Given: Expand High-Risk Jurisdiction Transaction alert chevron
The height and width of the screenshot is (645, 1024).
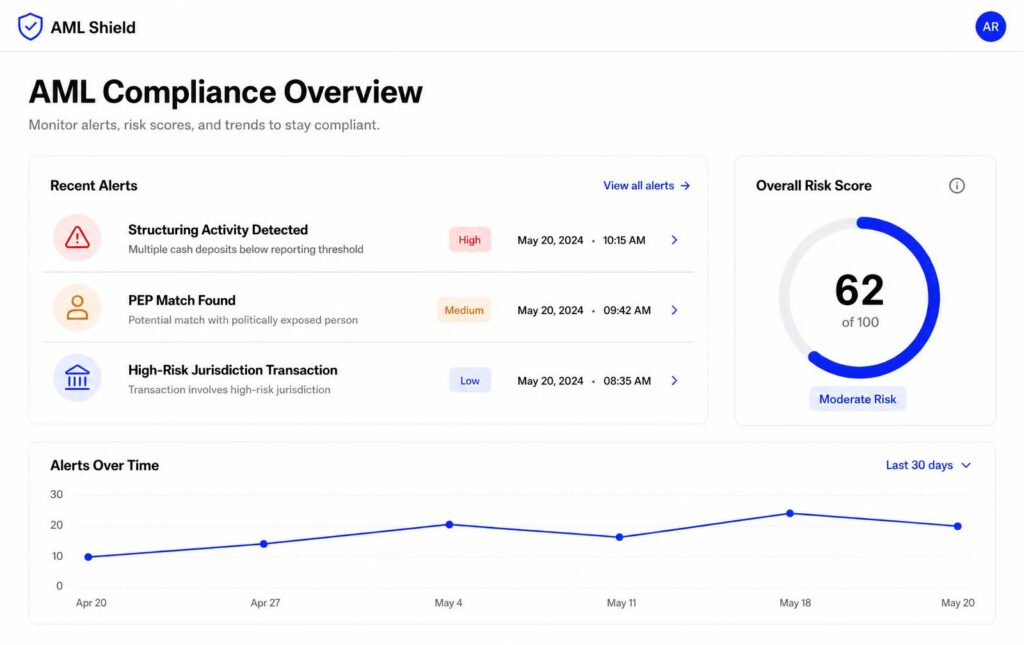Looking at the screenshot, I should pos(674,381).
